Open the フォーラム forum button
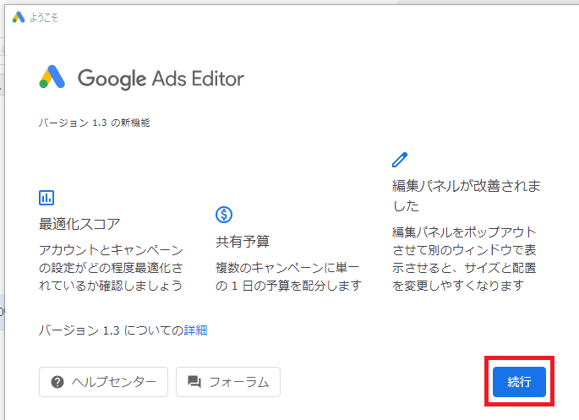Viewport: 579px width, 420px height. tap(228, 382)
